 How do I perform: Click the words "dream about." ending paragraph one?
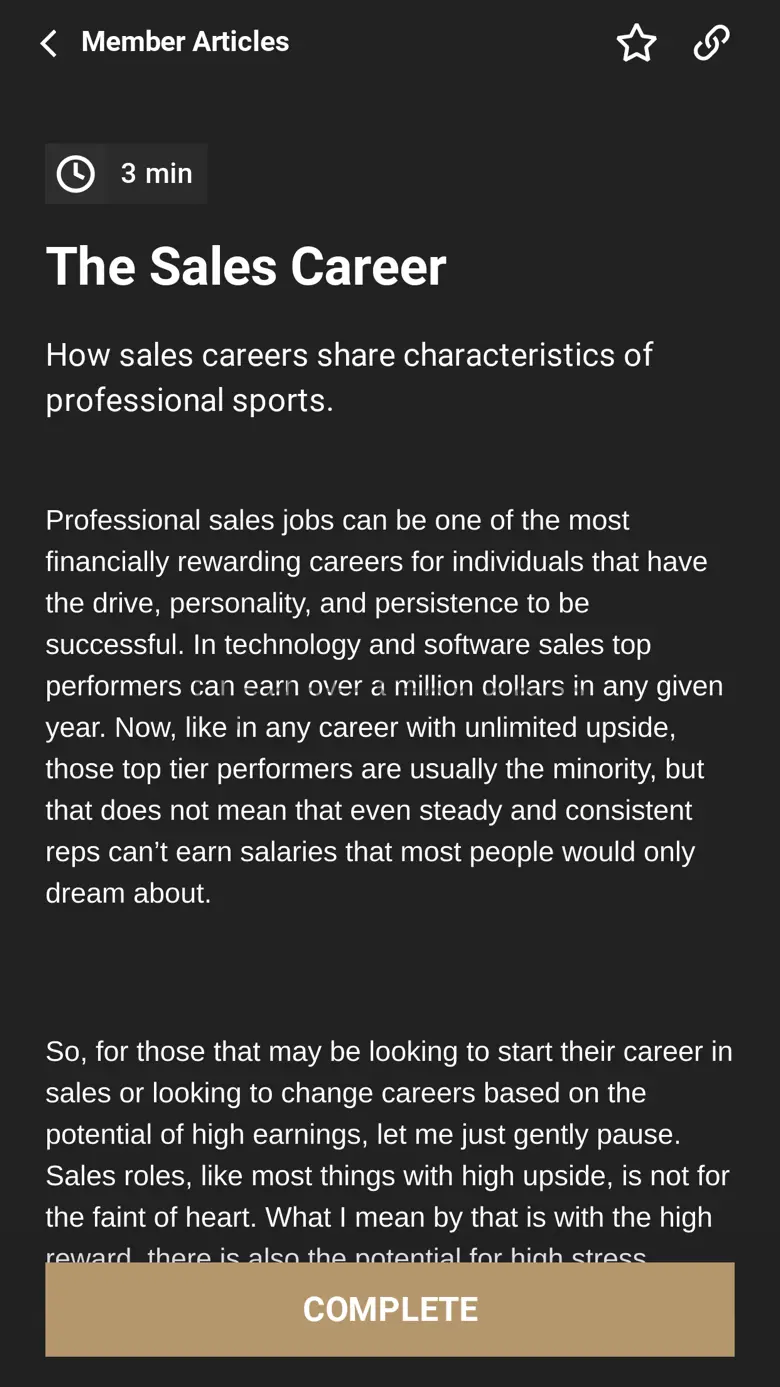pos(128,893)
